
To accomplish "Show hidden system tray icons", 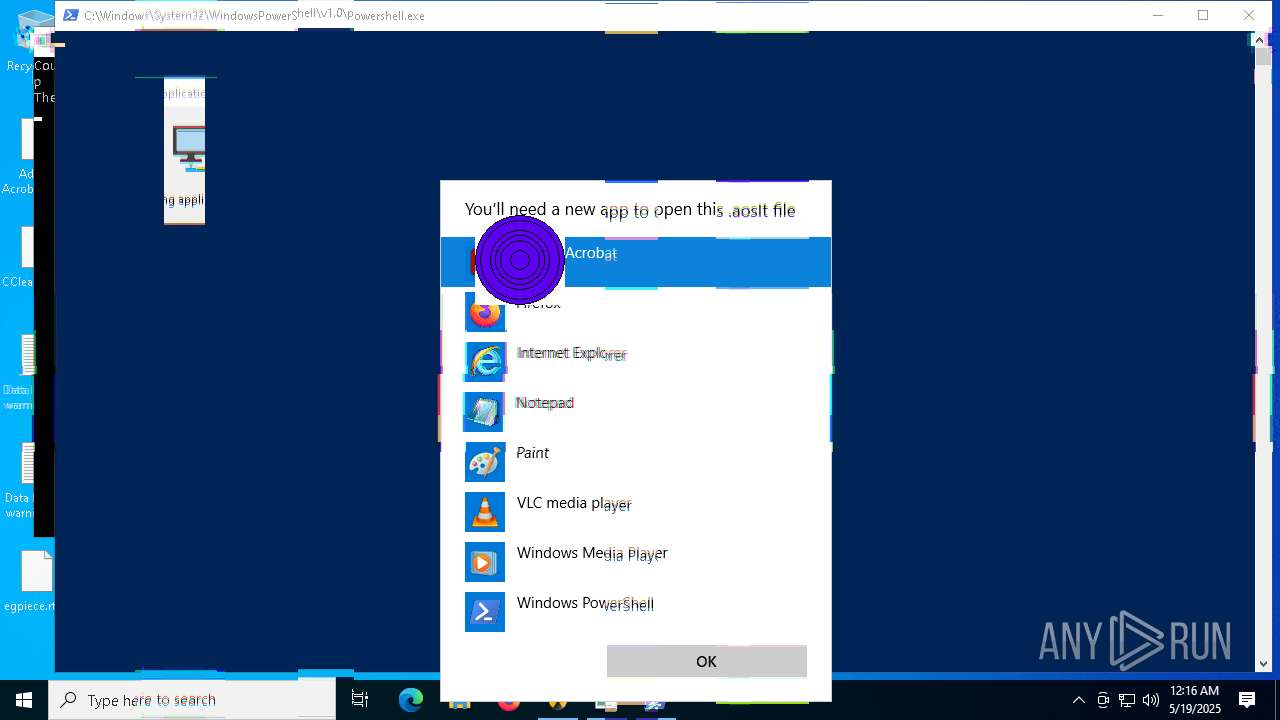I will pos(1079,700).
